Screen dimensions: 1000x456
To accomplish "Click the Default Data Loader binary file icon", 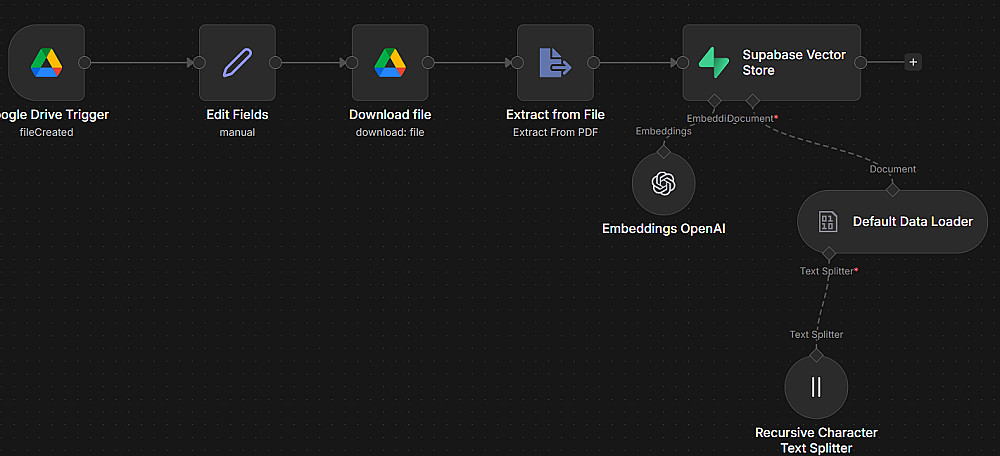I will [828, 222].
